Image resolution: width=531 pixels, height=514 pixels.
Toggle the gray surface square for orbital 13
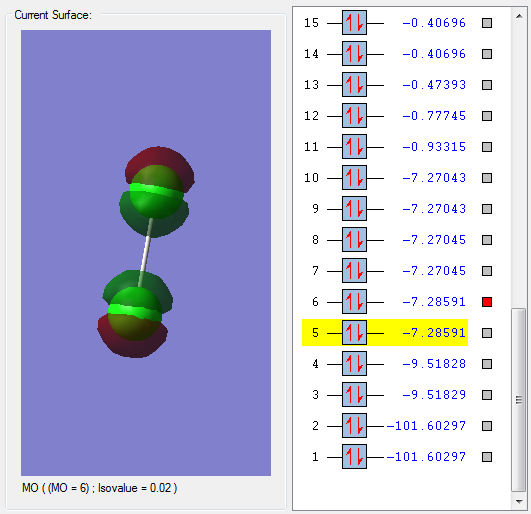[487, 85]
